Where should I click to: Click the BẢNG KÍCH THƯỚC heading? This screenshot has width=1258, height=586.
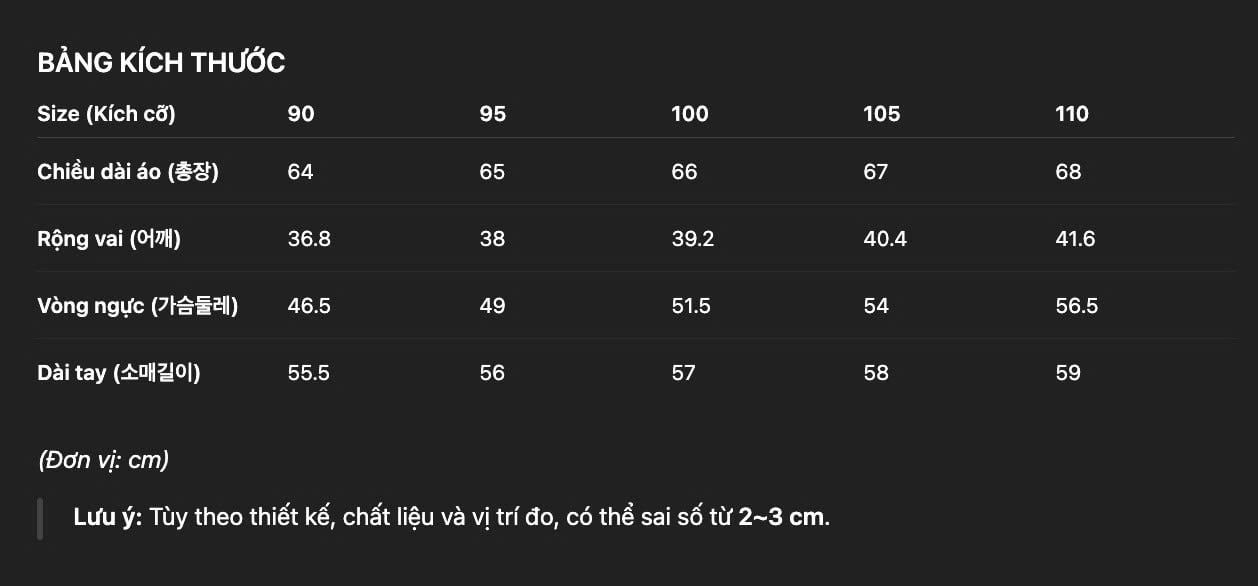[161, 63]
